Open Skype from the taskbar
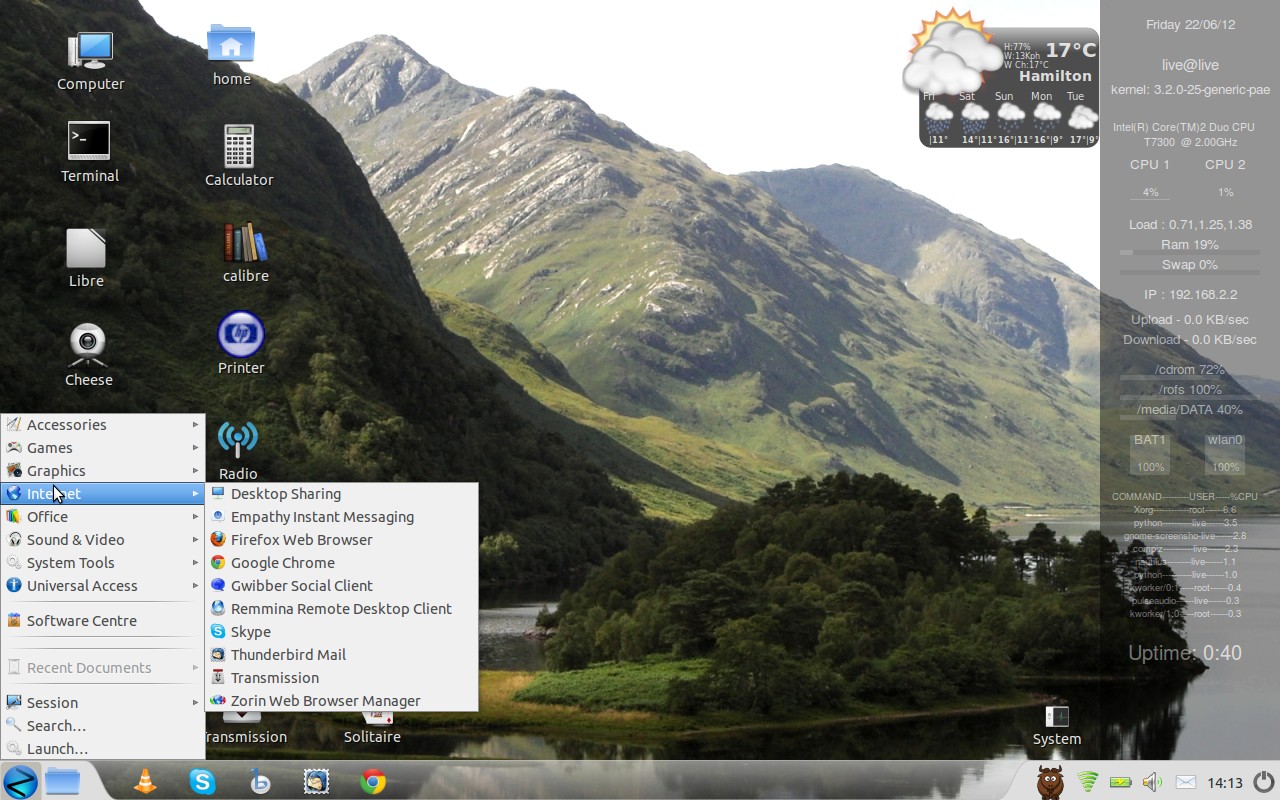Image resolution: width=1280 pixels, height=800 pixels. [x=202, y=781]
